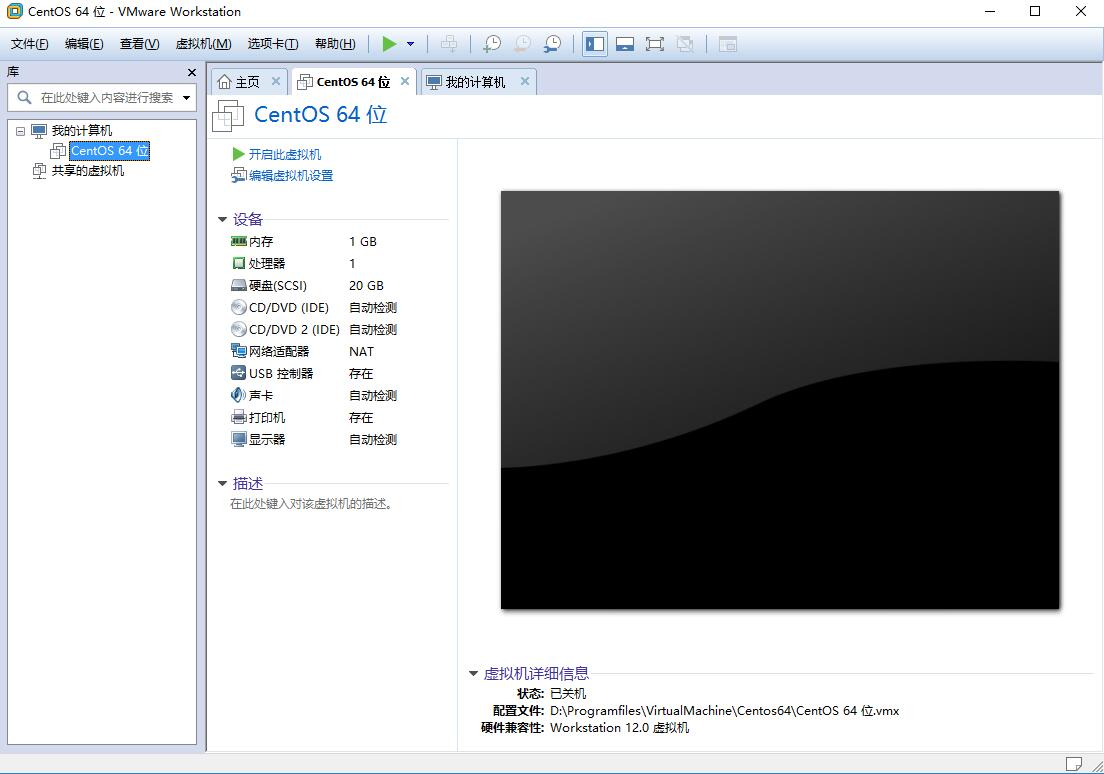Click VMware app icon in title bar

coord(14,11)
